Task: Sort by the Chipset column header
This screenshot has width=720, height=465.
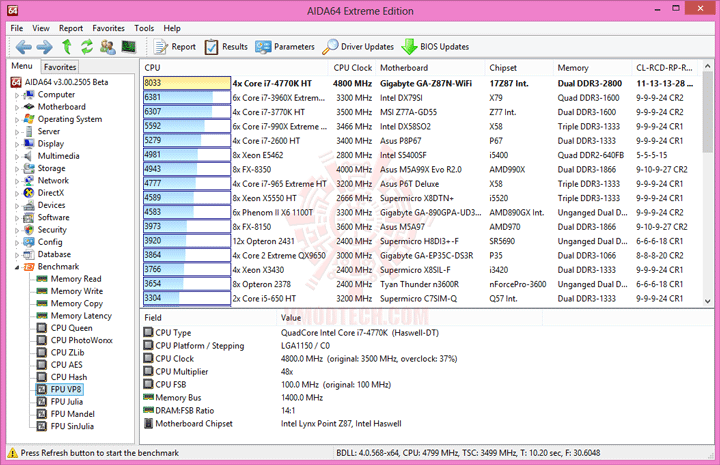Action: [519, 68]
